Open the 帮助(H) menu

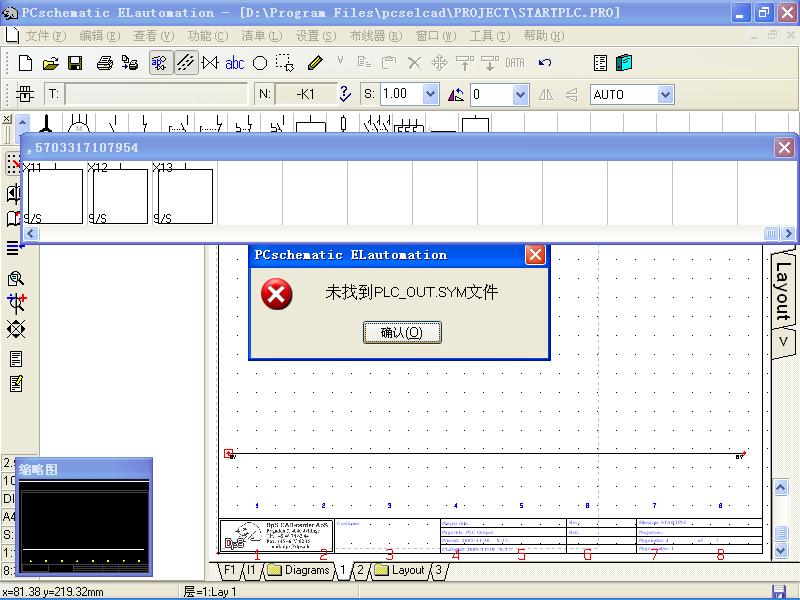(544, 36)
